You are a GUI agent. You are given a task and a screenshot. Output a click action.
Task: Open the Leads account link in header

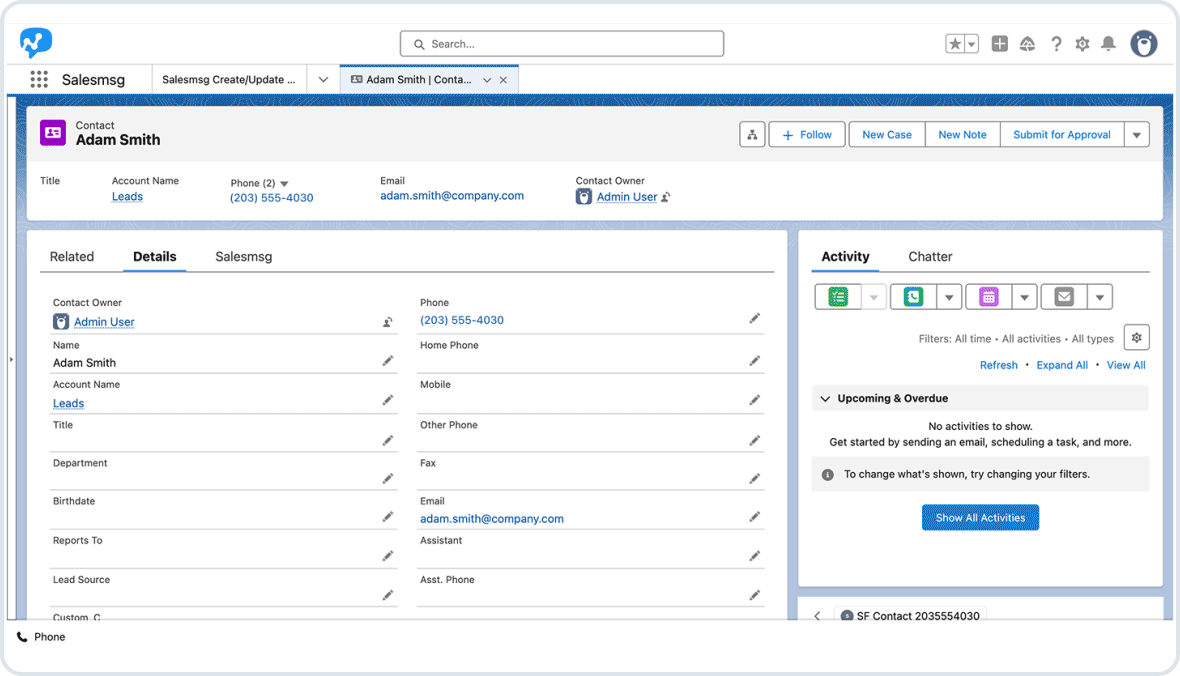pyautogui.click(x=127, y=196)
